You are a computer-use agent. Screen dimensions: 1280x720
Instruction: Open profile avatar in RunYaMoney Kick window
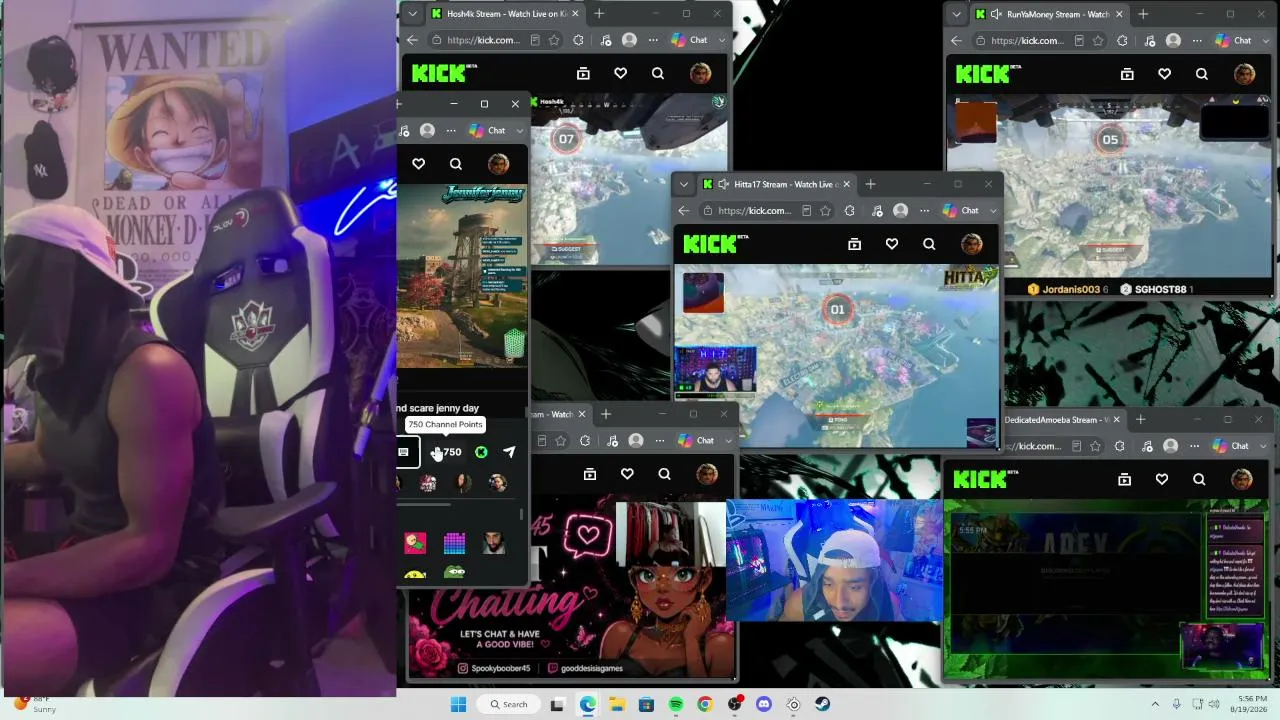click(x=1245, y=73)
